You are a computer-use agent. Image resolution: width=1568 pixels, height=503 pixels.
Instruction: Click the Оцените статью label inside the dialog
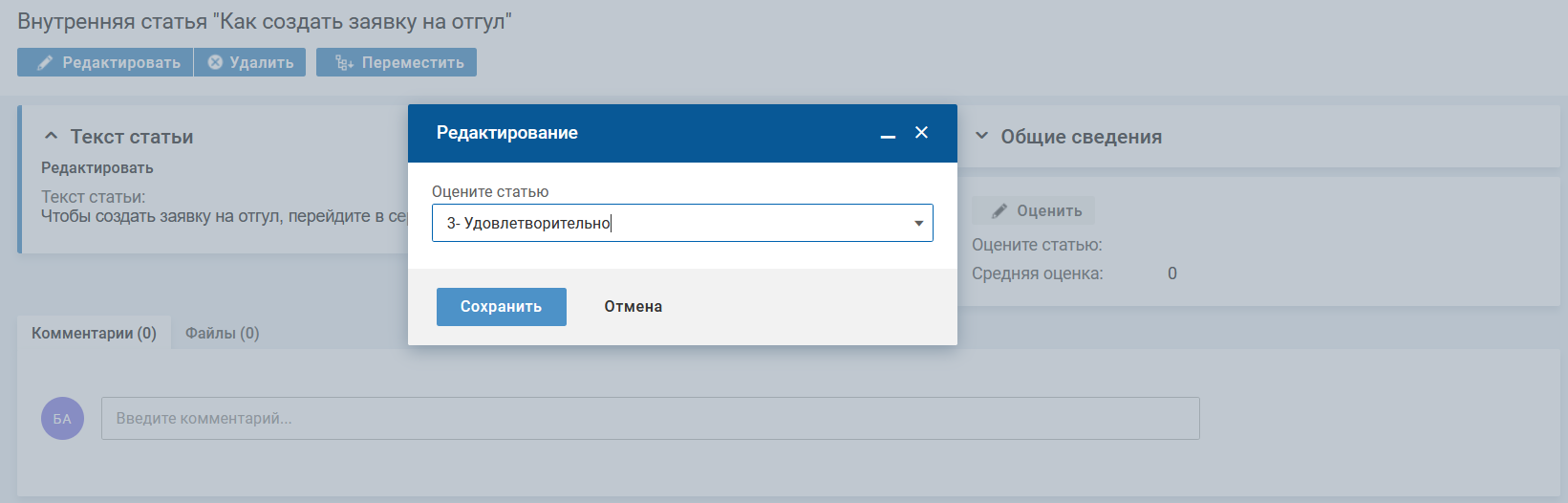tap(490, 191)
